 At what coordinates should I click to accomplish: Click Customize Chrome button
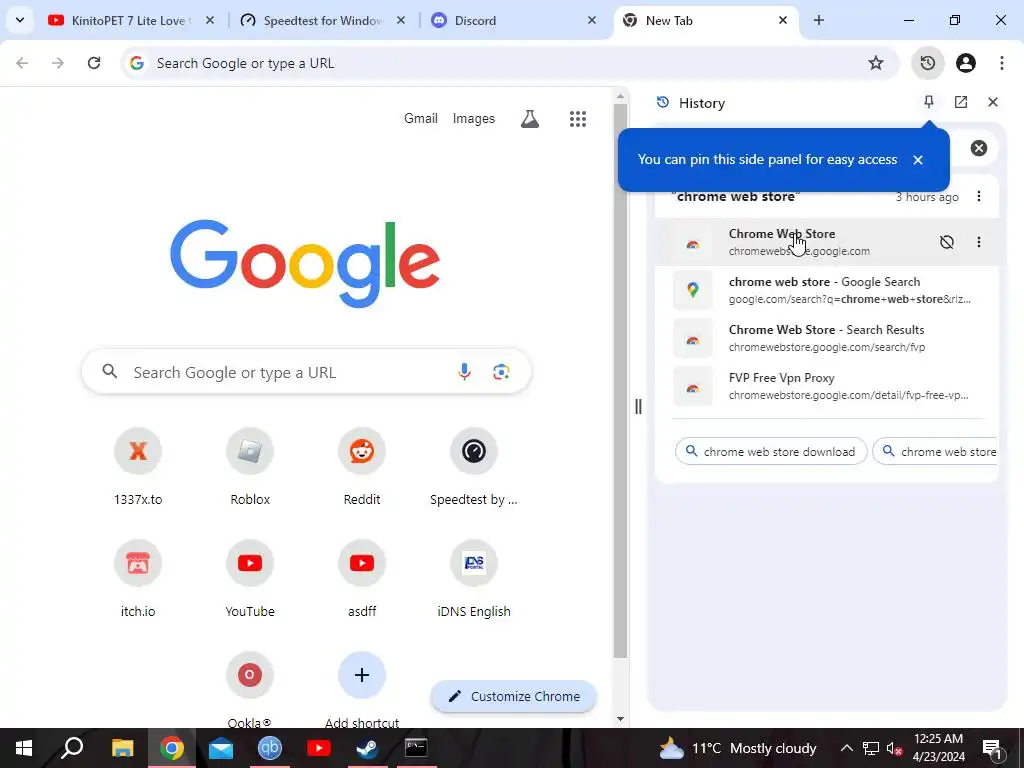click(513, 696)
